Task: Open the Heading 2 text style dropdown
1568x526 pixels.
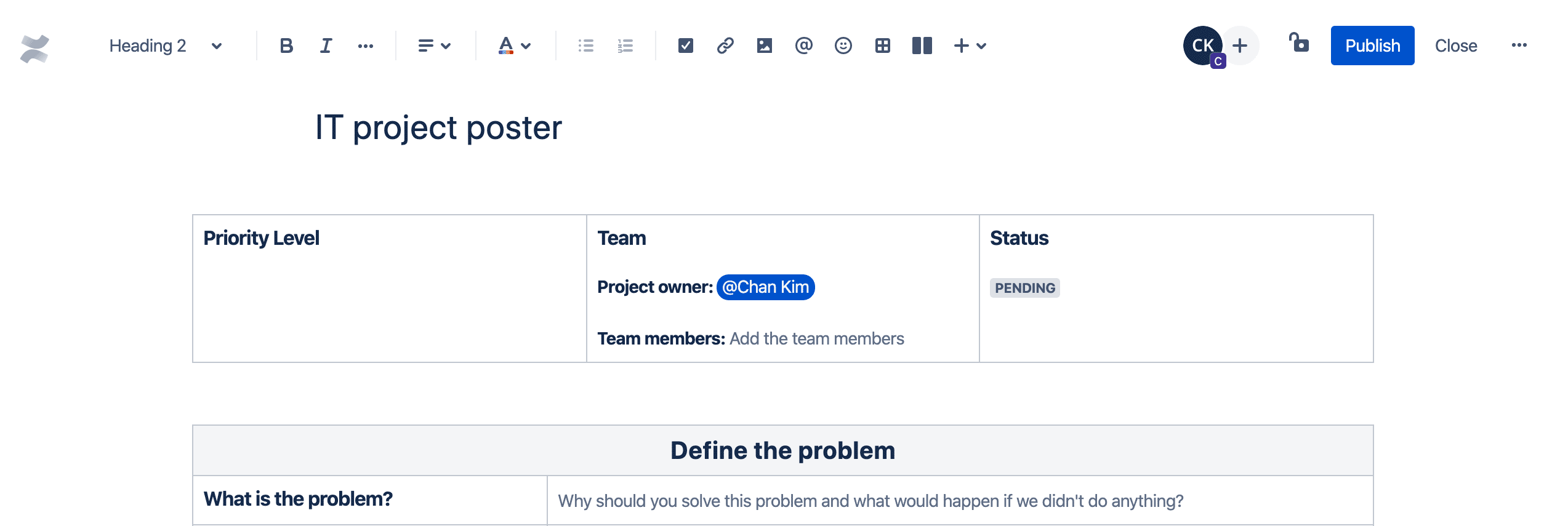Action: click(x=165, y=46)
